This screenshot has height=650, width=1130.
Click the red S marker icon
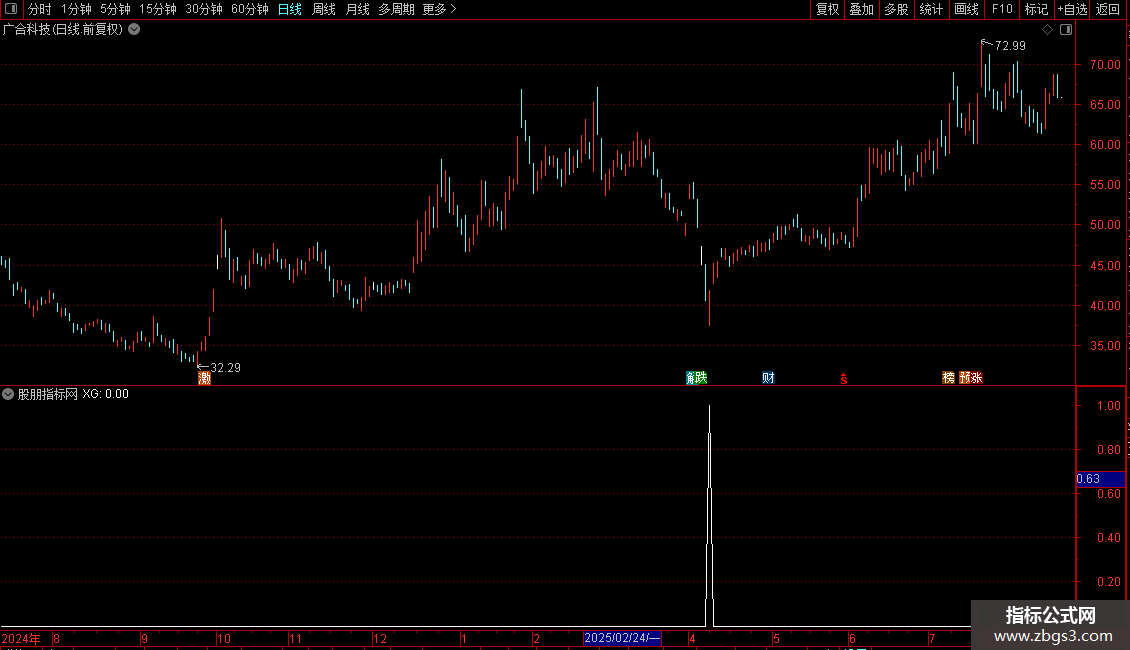844,378
